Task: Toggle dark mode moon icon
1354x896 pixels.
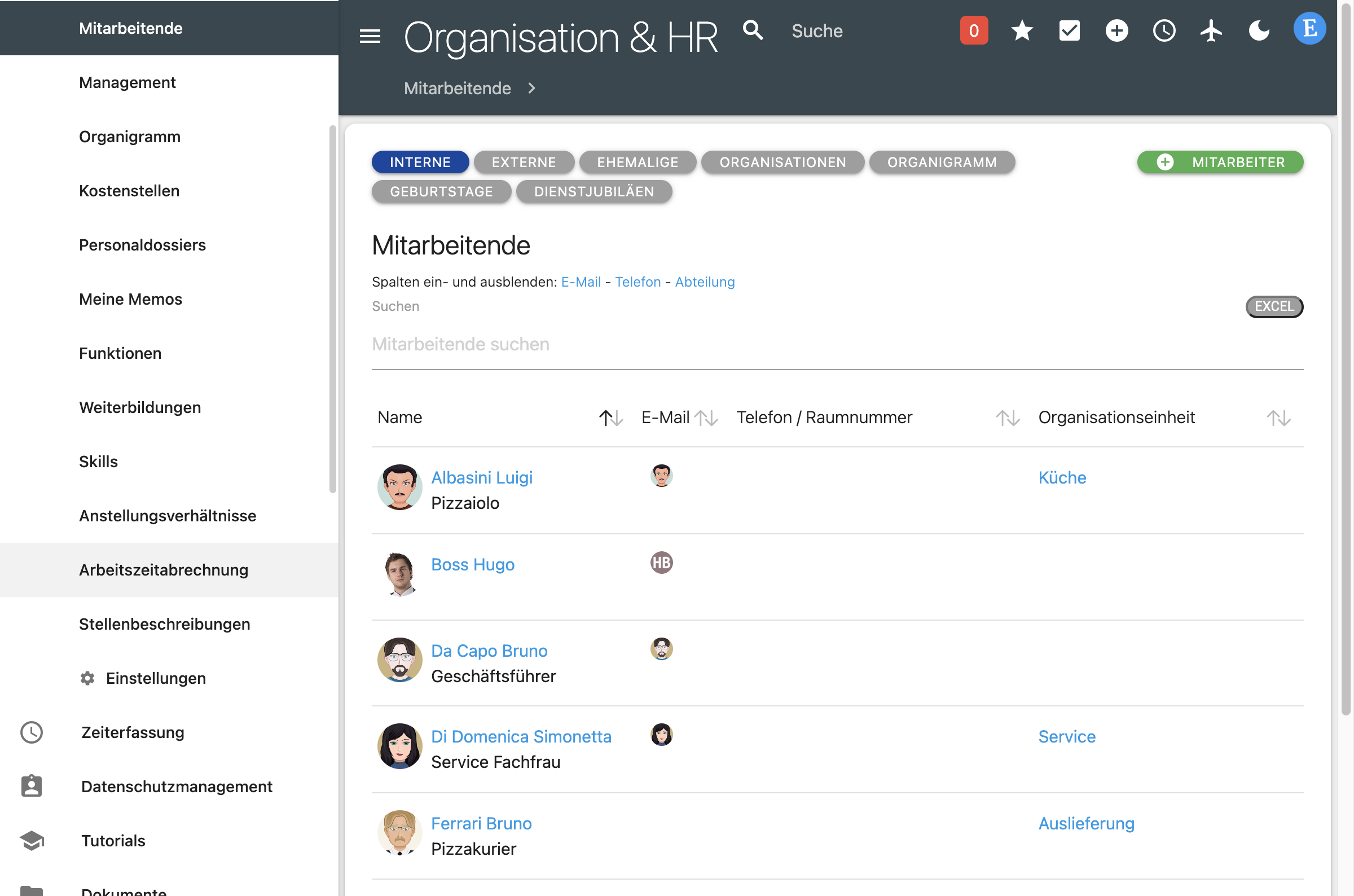Action: click(1259, 30)
